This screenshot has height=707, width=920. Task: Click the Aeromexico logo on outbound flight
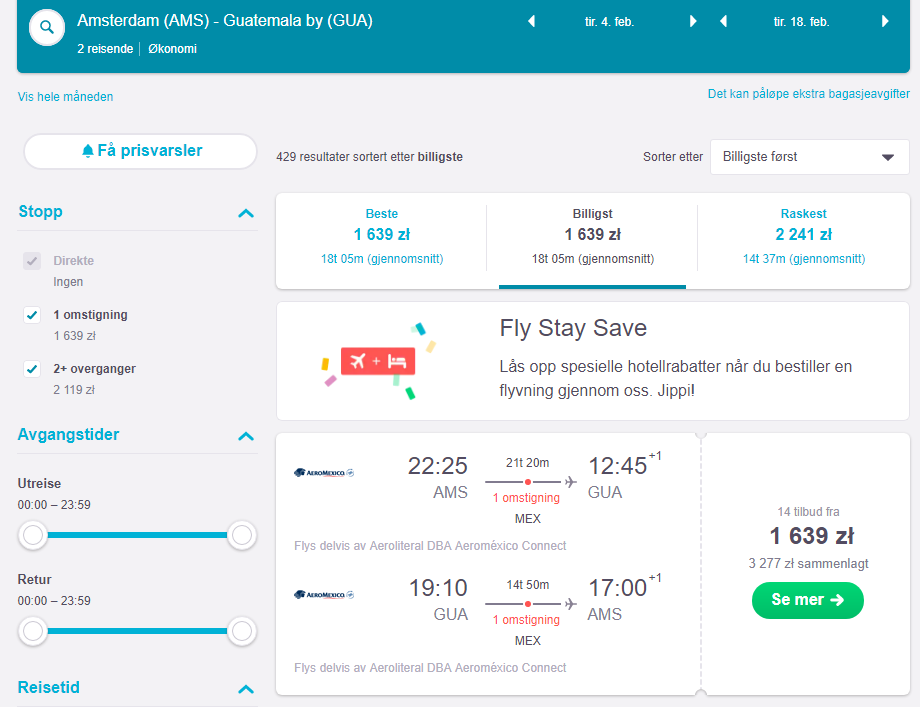pos(324,472)
